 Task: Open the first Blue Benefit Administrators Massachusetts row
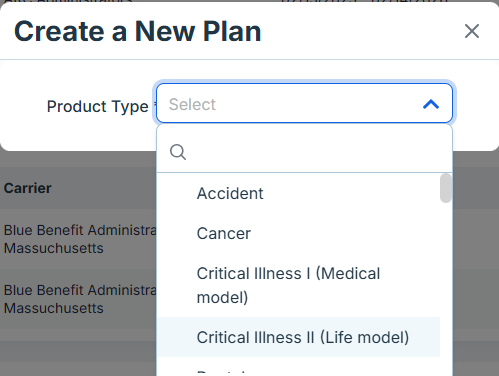(x=79, y=239)
